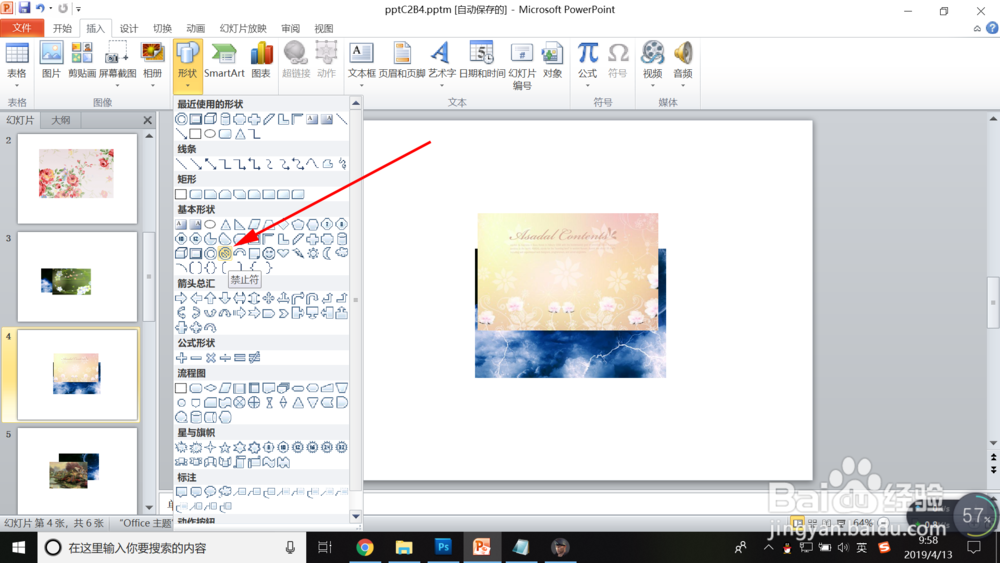Focus the Windows taskbar search box
This screenshot has width=1000, height=563.
coord(172,547)
